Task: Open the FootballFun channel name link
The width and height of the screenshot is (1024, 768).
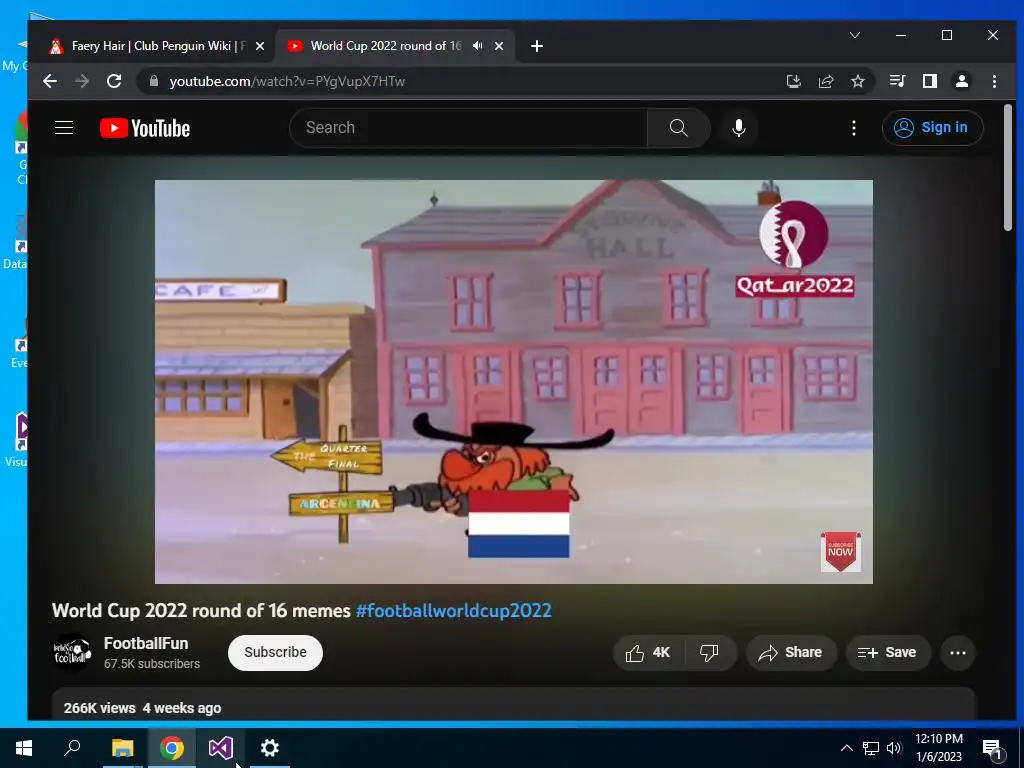Action: pos(146,643)
